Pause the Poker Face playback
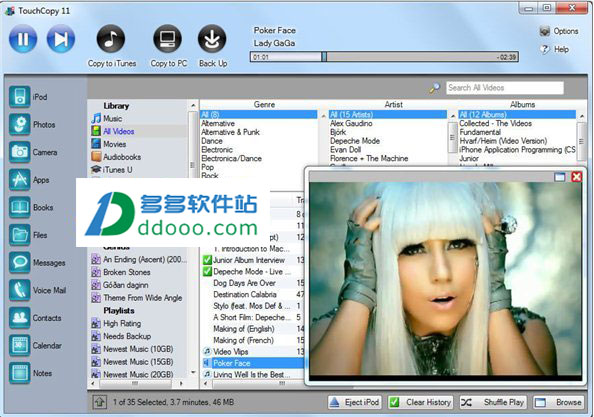 [23, 39]
